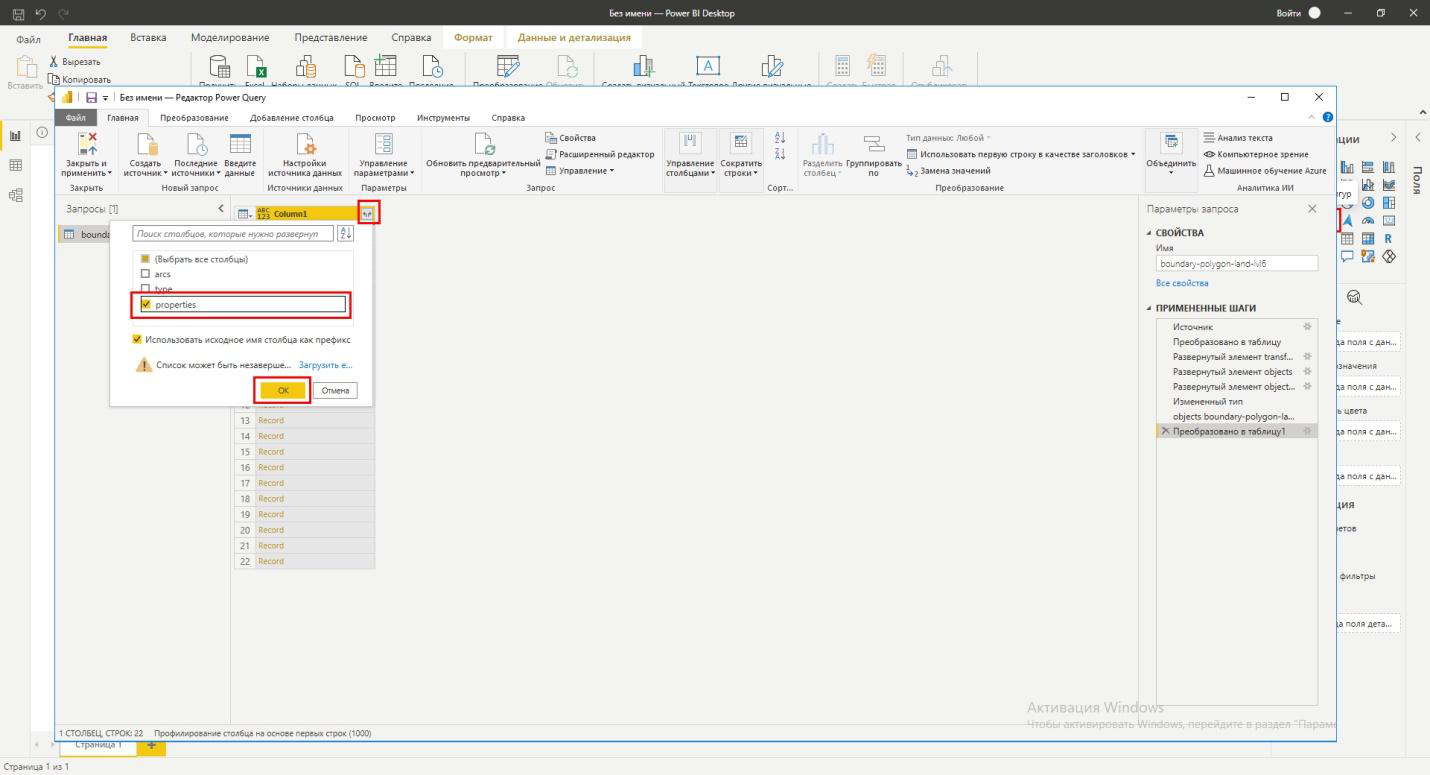Switch to Преобразование tab
Screen dimensions: 1430x775
194,117
